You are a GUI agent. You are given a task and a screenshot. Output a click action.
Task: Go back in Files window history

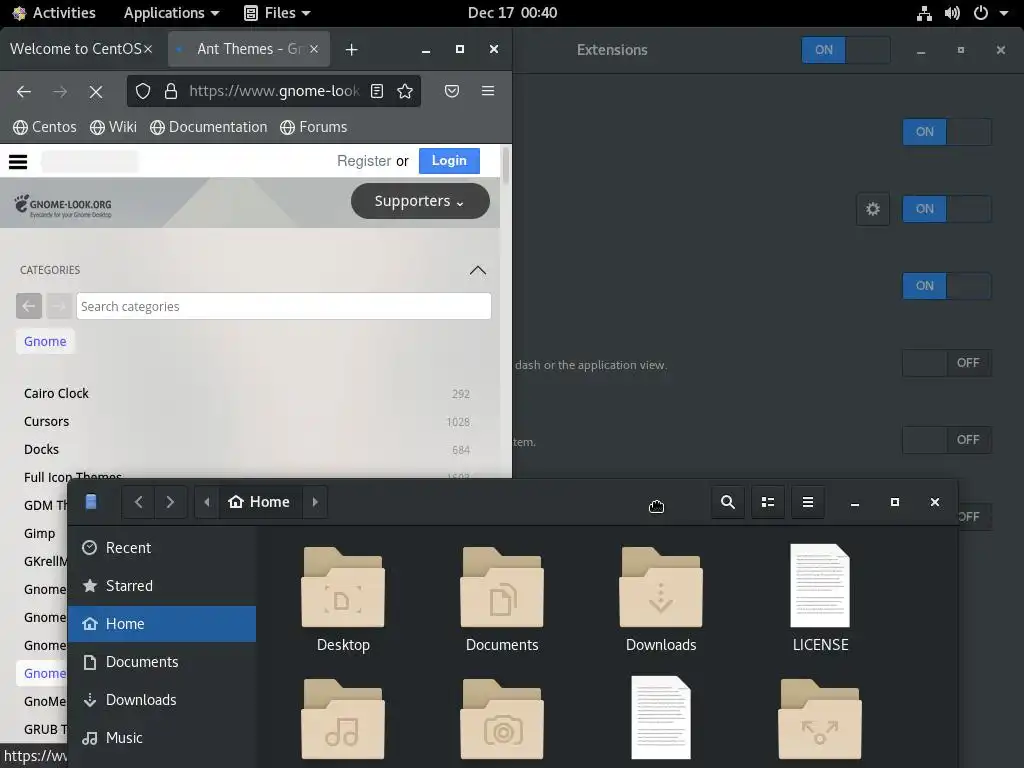point(138,502)
